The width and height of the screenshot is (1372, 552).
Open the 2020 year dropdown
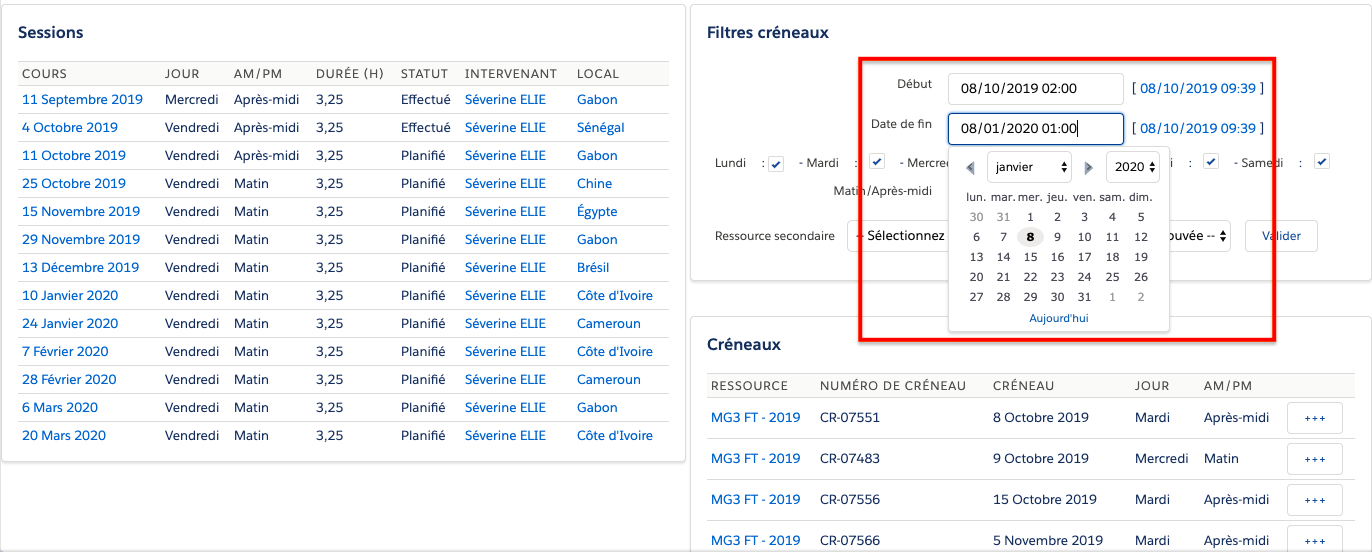click(x=1132, y=167)
